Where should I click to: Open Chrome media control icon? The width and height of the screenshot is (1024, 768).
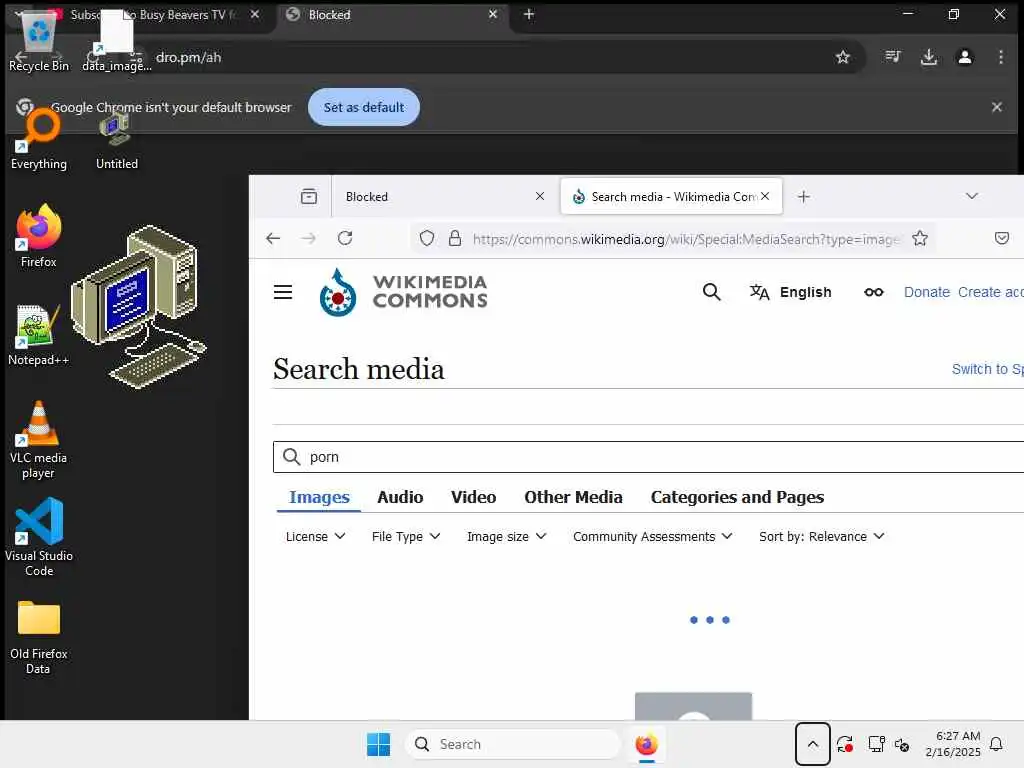[x=892, y=57]
